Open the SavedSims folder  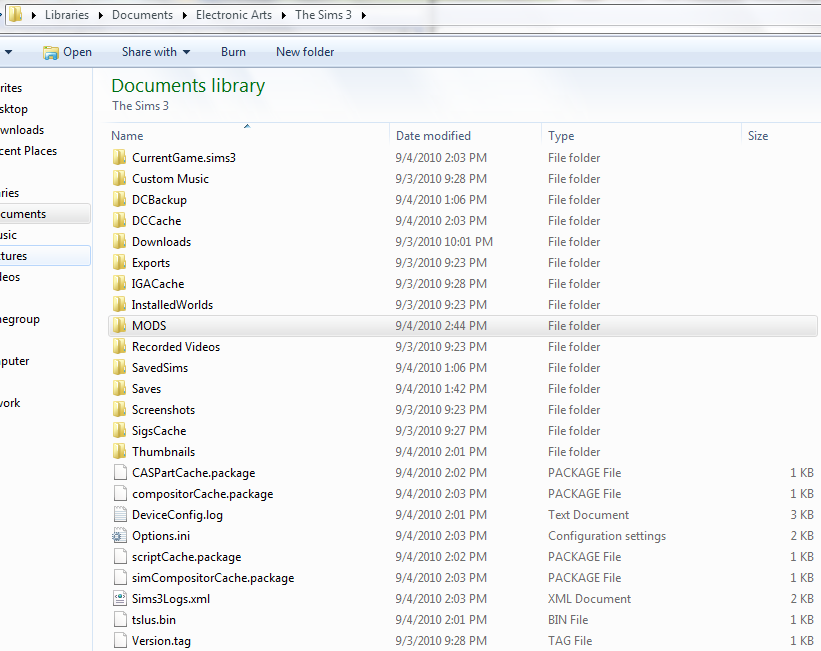click(158, 367)
